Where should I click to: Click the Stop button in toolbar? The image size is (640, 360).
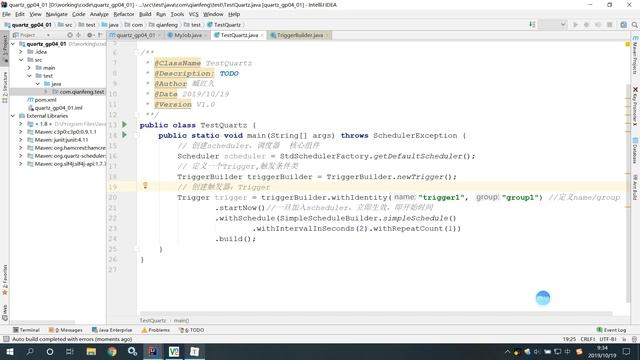[x=609, y=25]
